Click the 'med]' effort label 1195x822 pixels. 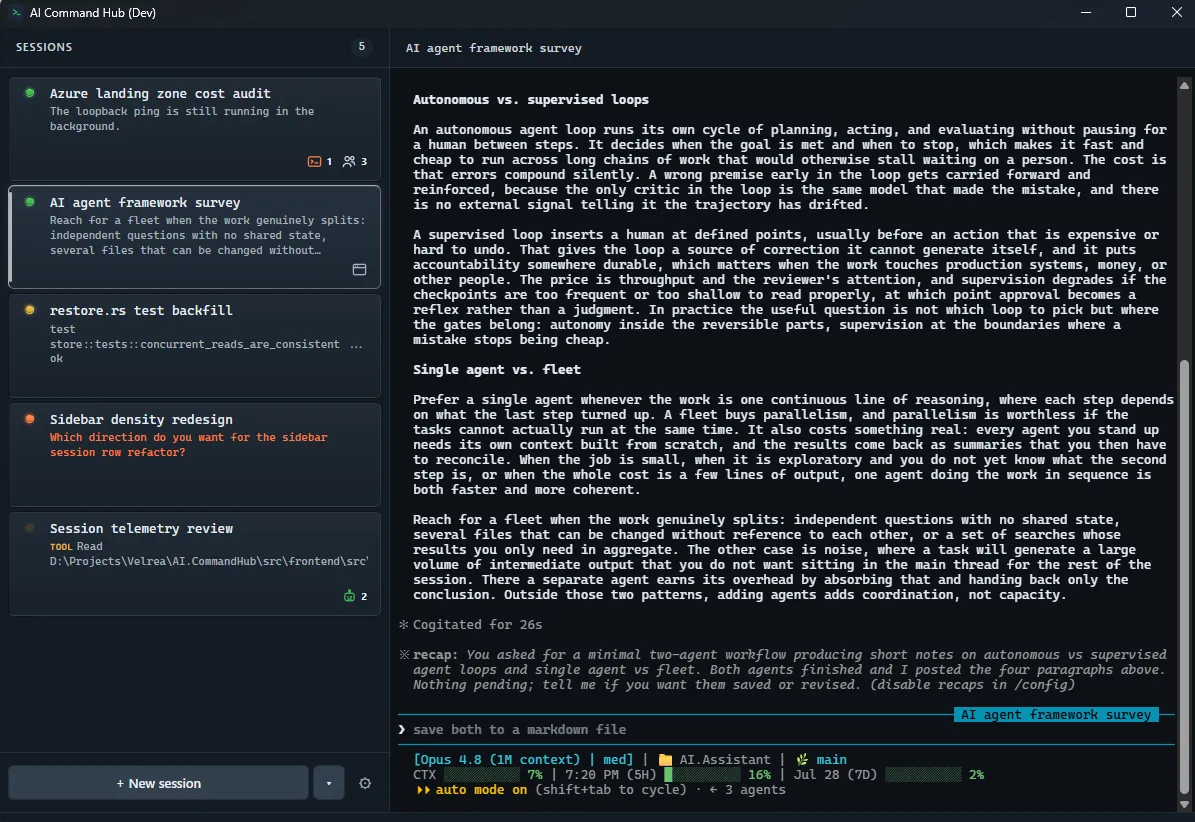pyautogui.click(x=618, y=760)
